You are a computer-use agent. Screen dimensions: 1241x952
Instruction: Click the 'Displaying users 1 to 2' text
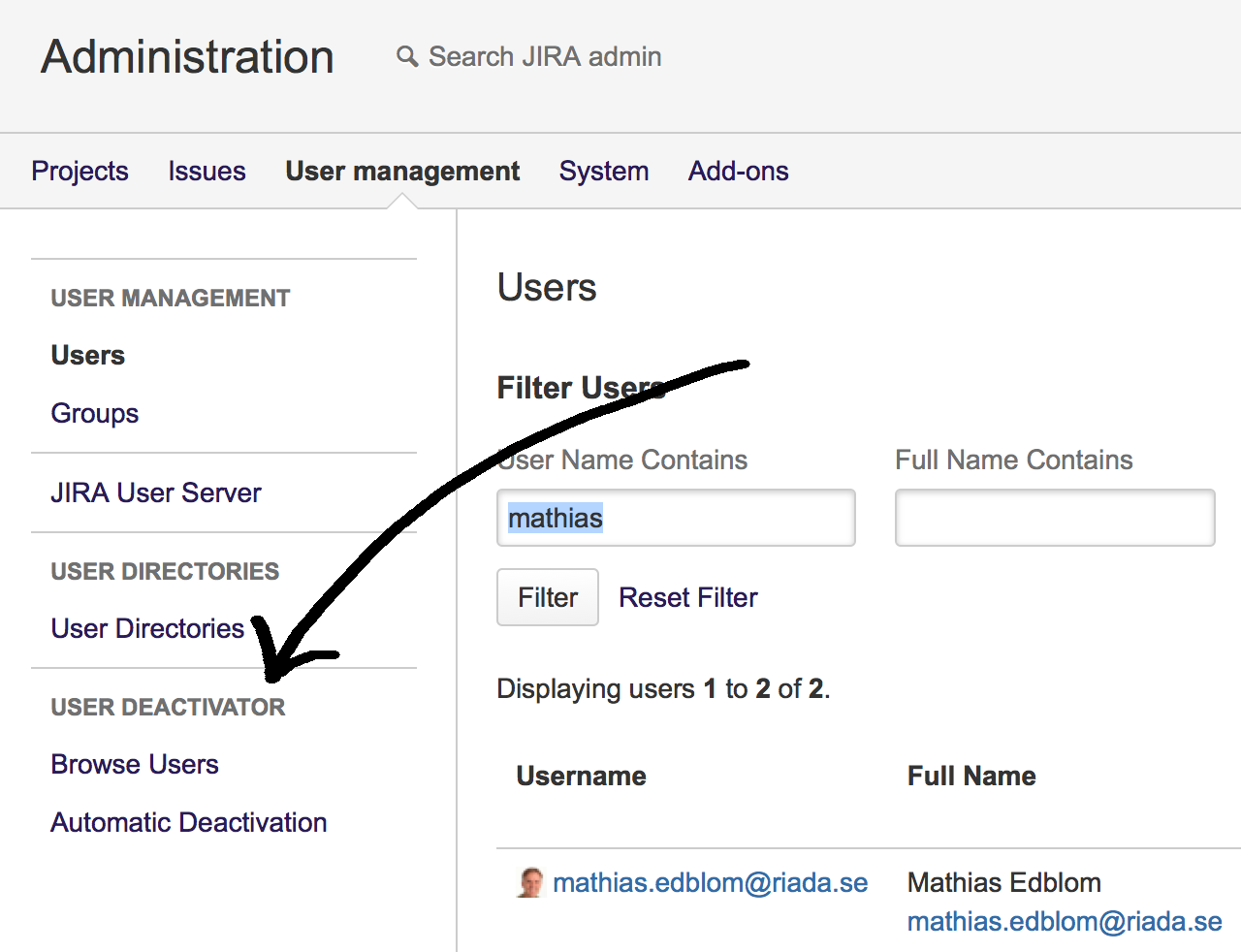(664, 688)
